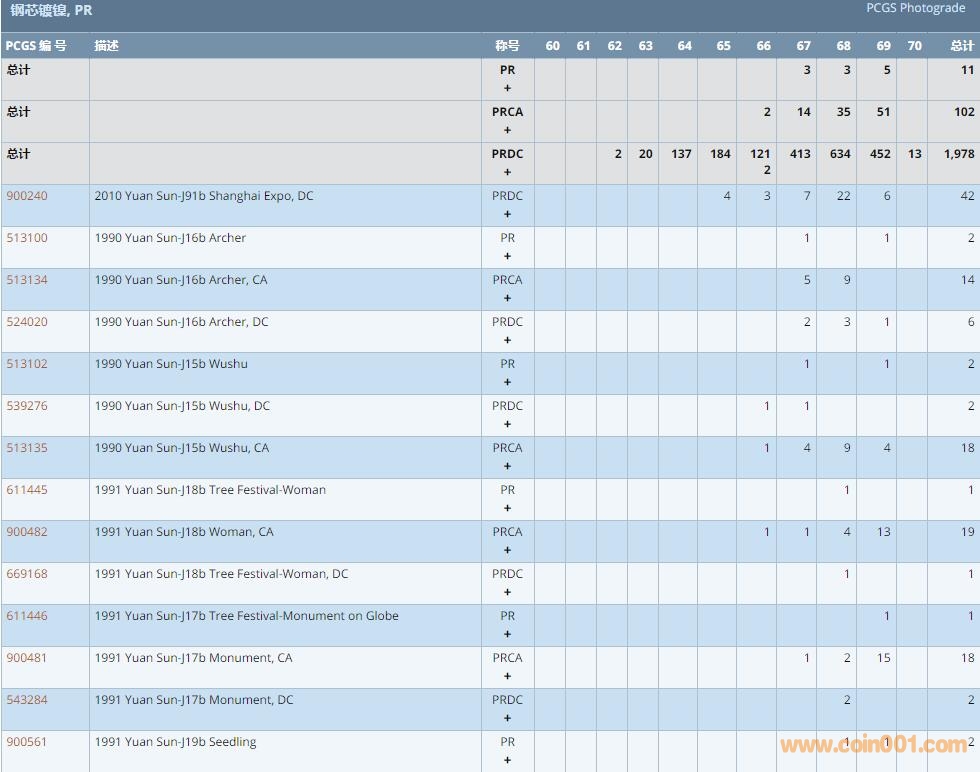
Task: Expand plus grades for 1991 Seedling row
Action: pos(507,760)
